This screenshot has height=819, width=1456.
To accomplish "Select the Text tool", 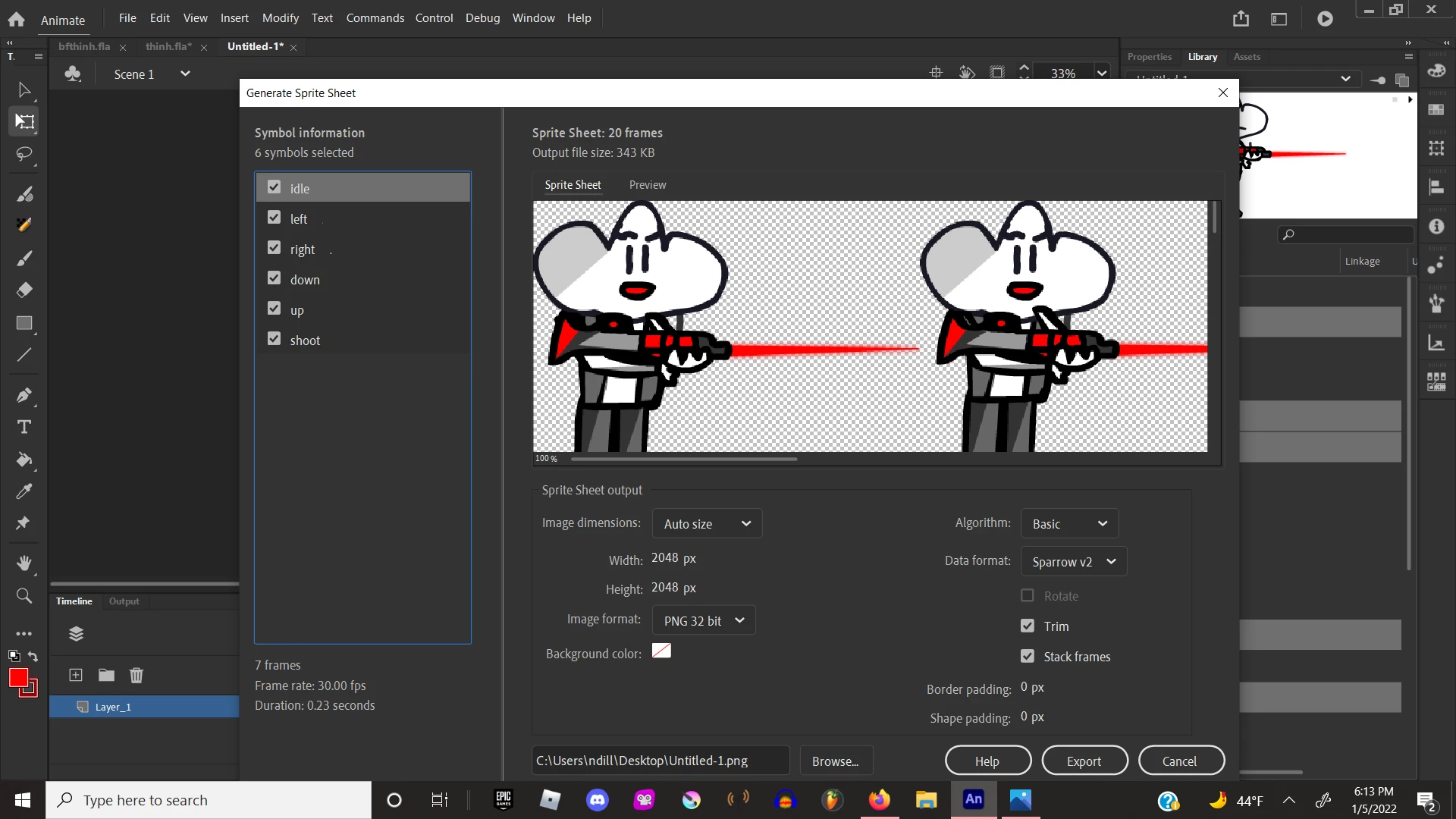I will (24, 427).
